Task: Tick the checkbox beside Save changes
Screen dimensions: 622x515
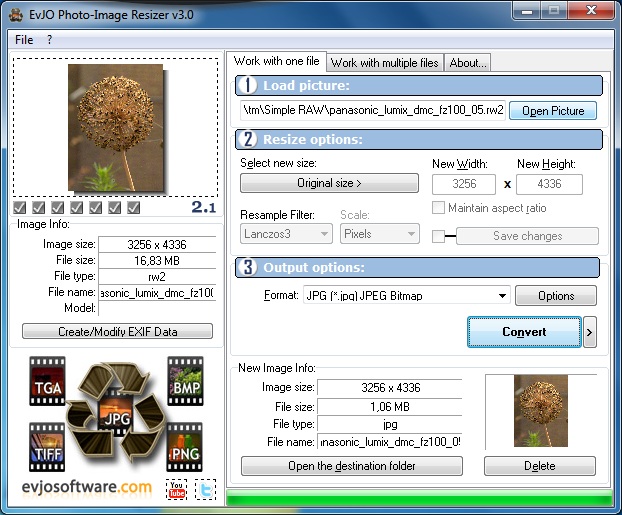Action: click(x=438, y=236)
